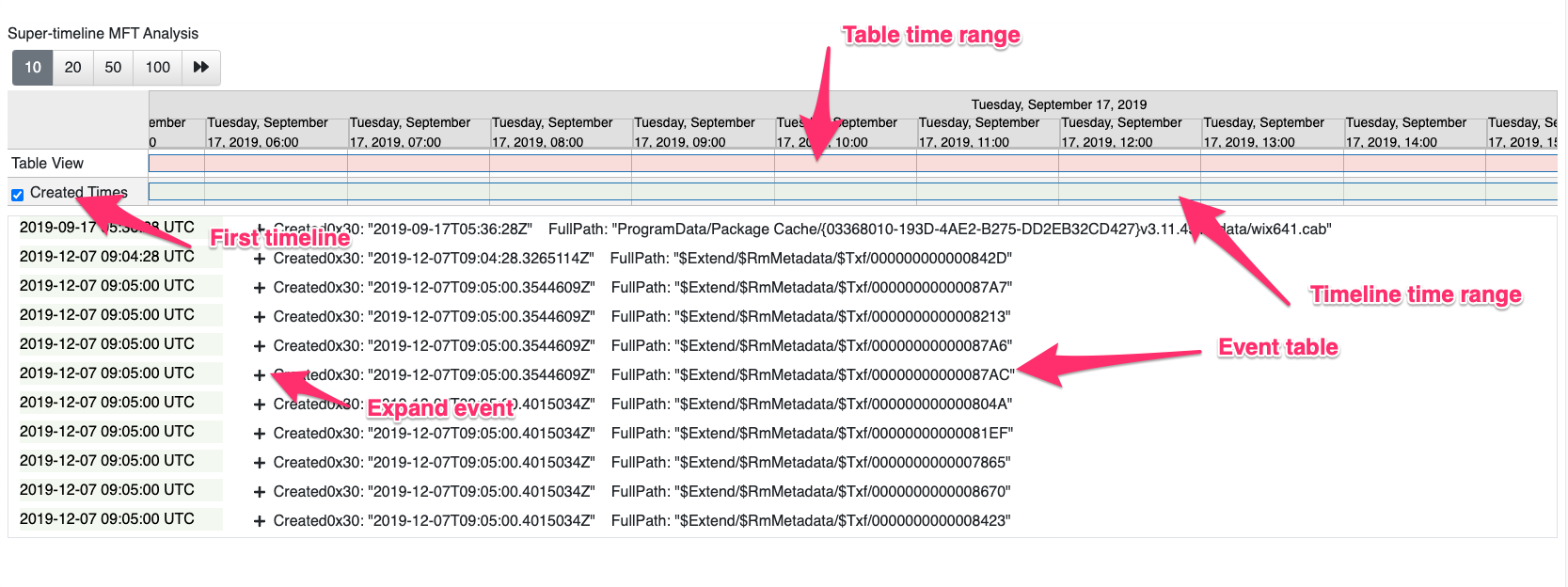Click plus icon for event ending 8423
The height and width of the screenshot is (587, 1568).
[x=260, y=521]
